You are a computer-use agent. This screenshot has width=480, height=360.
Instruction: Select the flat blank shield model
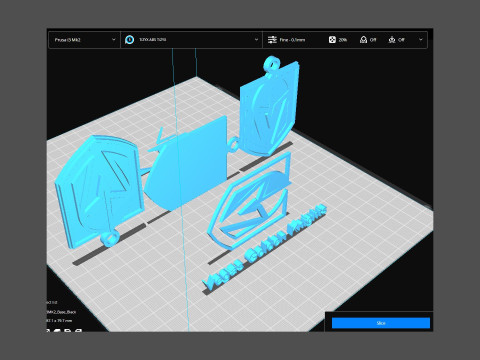187,163
